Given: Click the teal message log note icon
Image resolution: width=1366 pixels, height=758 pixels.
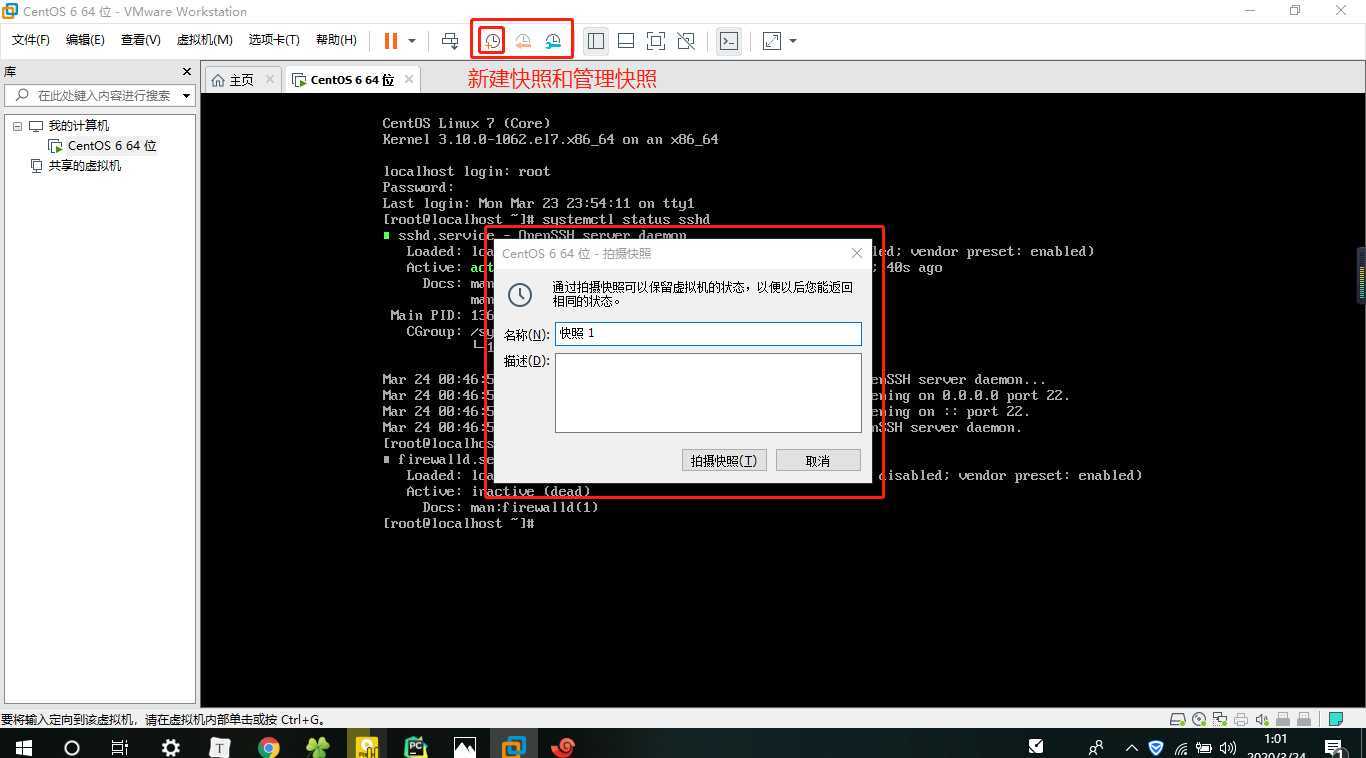Looking at the screenshot, I should coord(1335,719).
